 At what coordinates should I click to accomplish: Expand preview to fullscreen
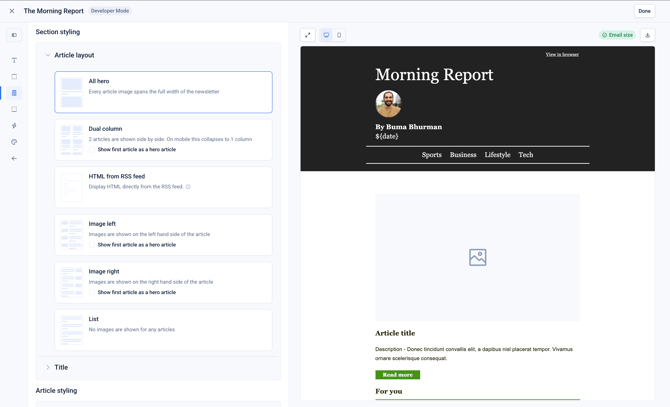click(x=308, y=35)
